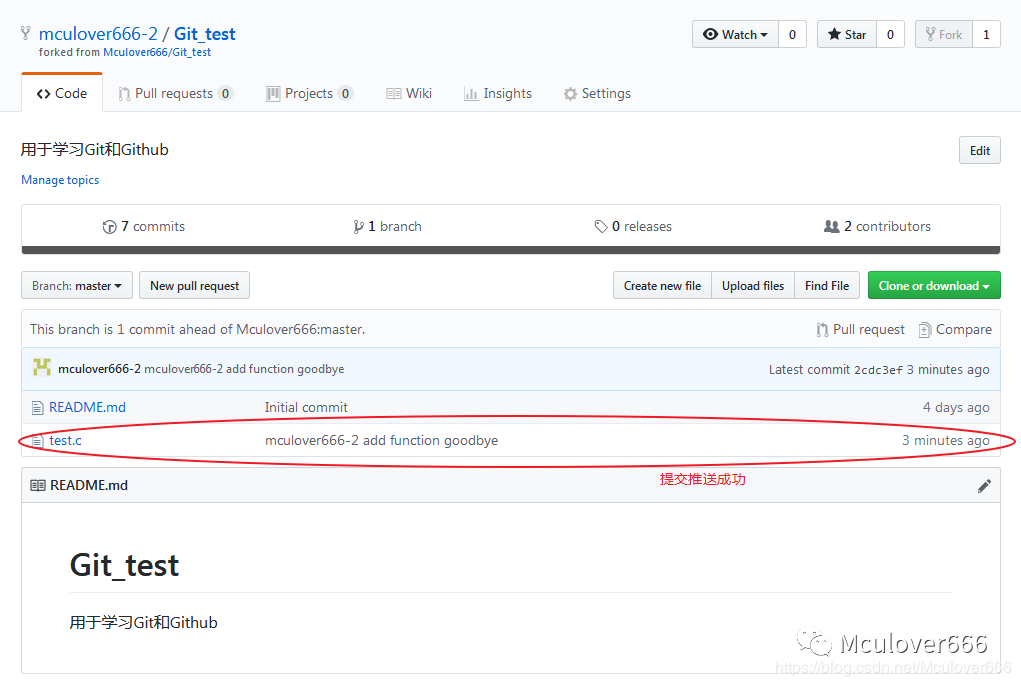Click the pencil icon to edit README
The width and height of the screenshot is (1021, 686).
(x=984, y=486)
